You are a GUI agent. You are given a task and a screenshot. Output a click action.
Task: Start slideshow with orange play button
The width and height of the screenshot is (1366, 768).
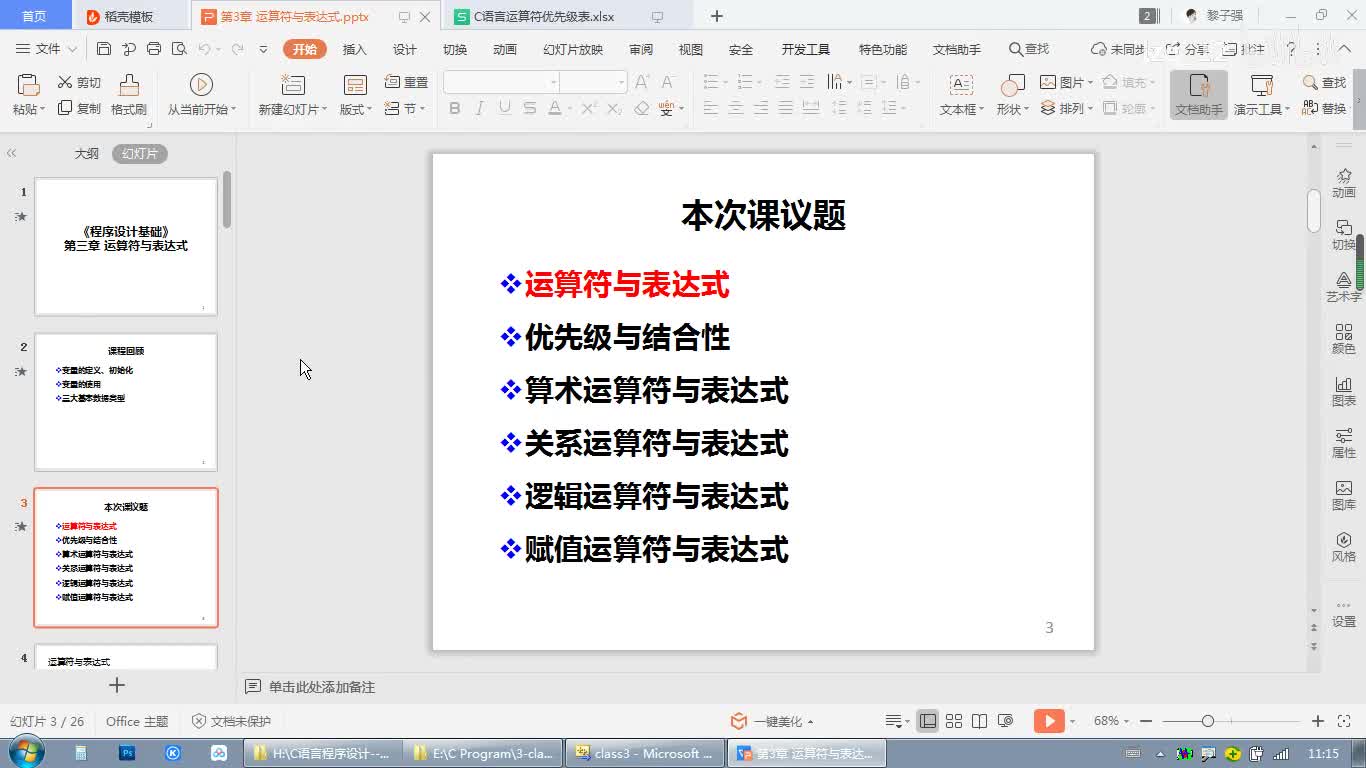pyautogui.click(x=1048, y=721)
